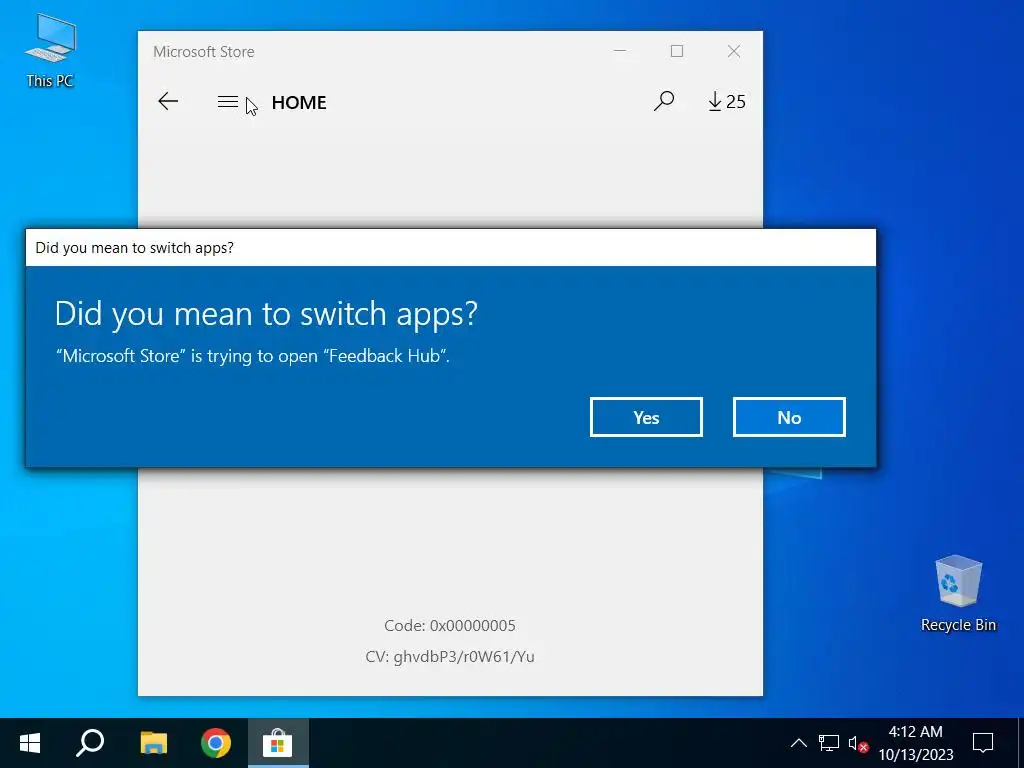Image resolution: width=1024 pixels, height=768 pixels.
Task: Open network status in system tray
Action: (829, 743)
